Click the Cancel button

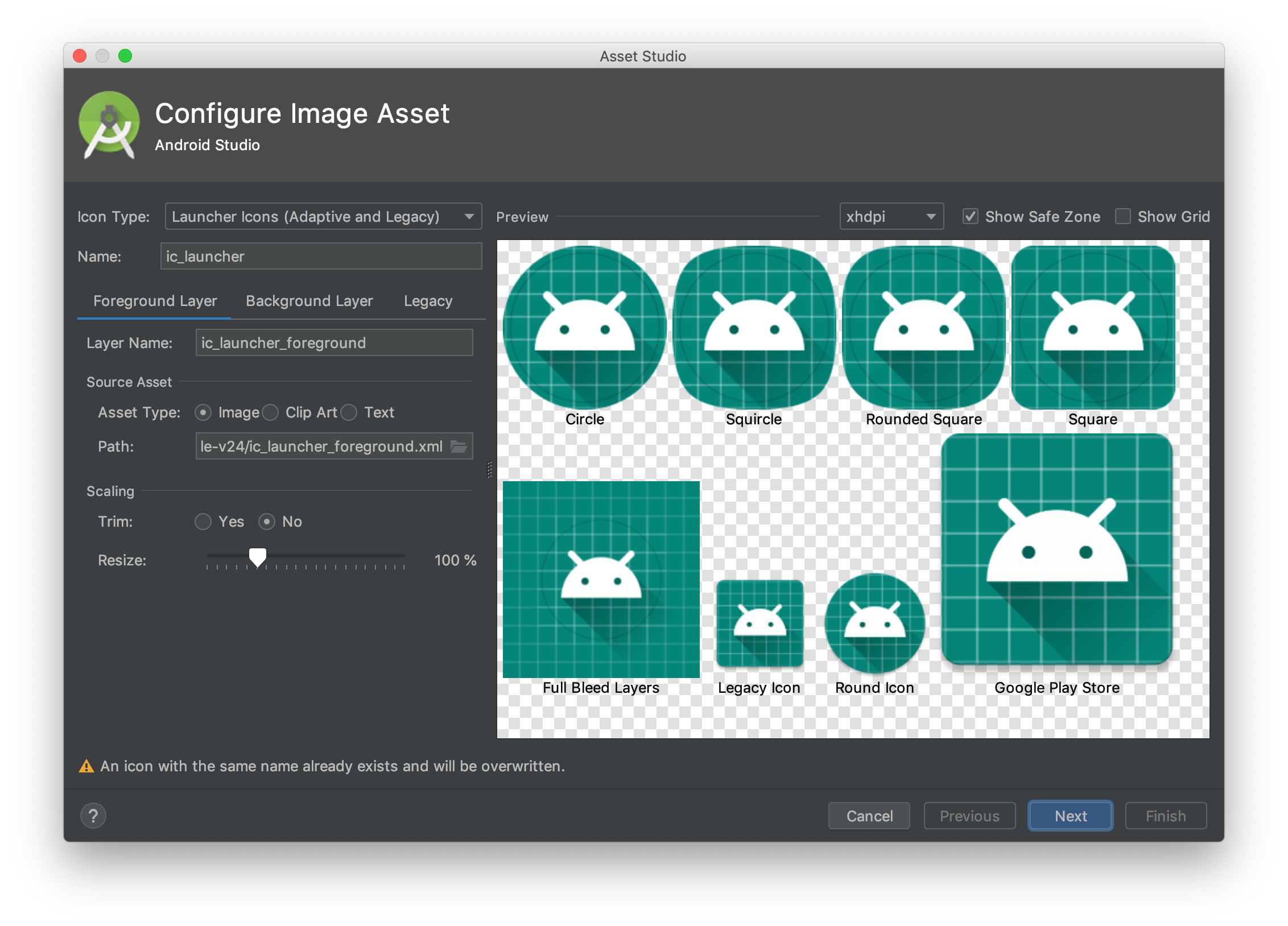pyautogui.click(x=869, y=816)
